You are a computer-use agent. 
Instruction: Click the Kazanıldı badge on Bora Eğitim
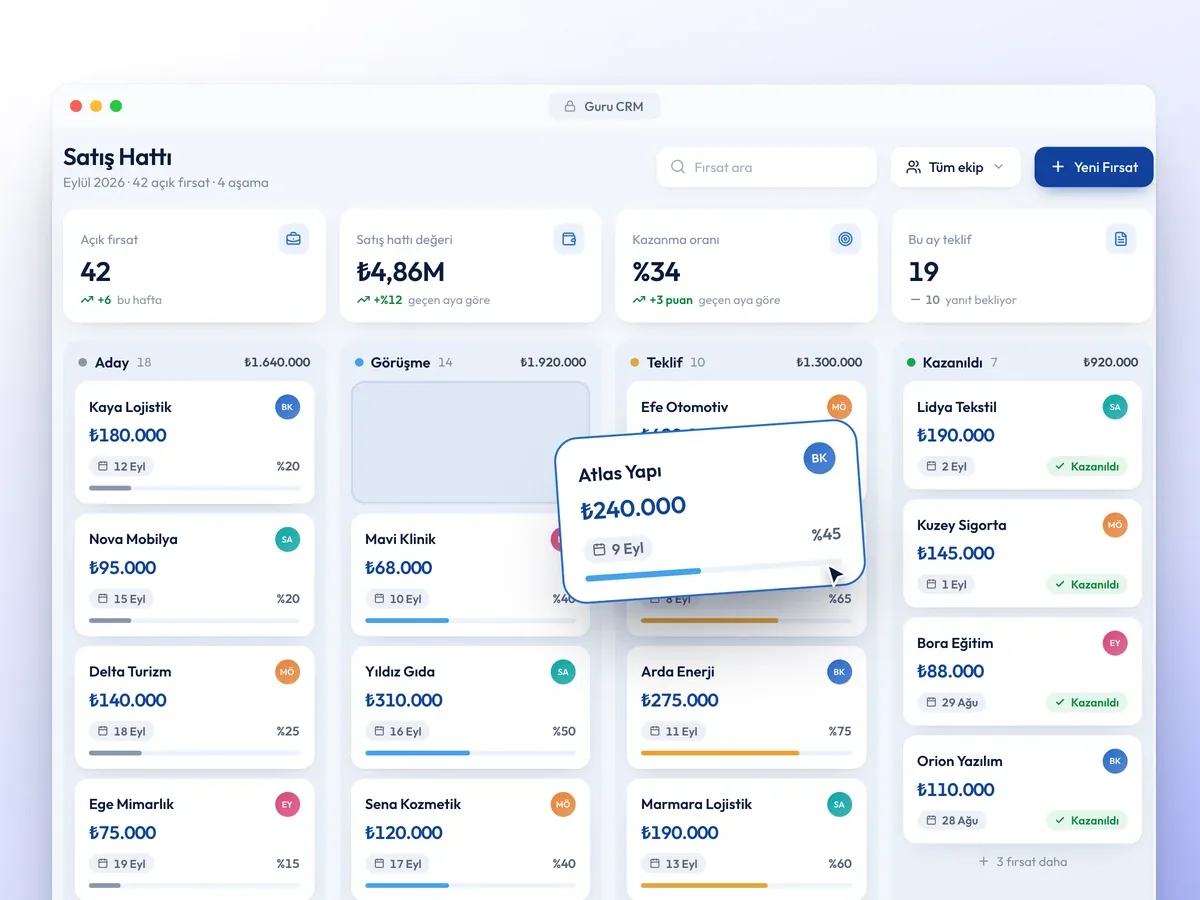(1087, 702)
